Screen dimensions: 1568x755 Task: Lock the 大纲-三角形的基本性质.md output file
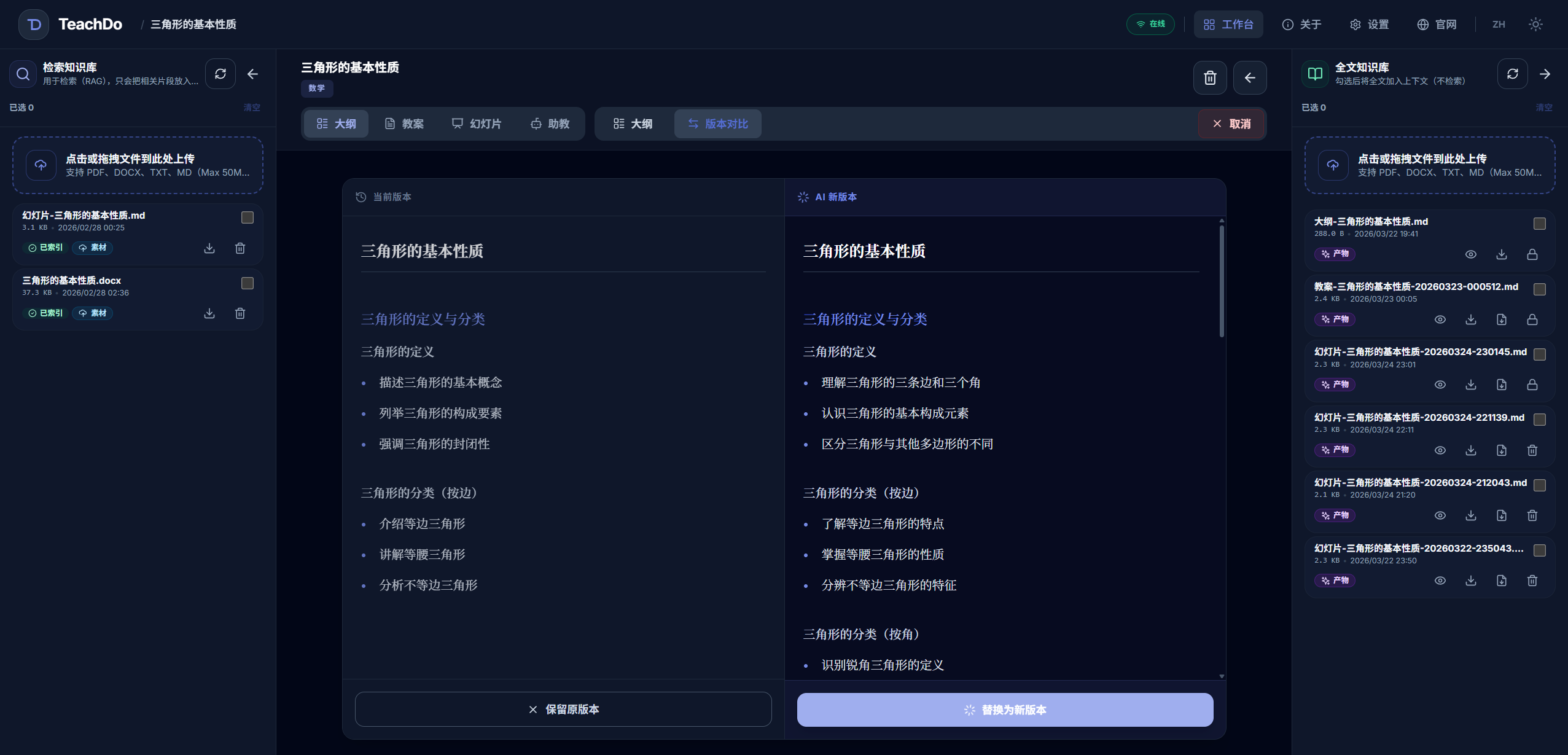1531,254
